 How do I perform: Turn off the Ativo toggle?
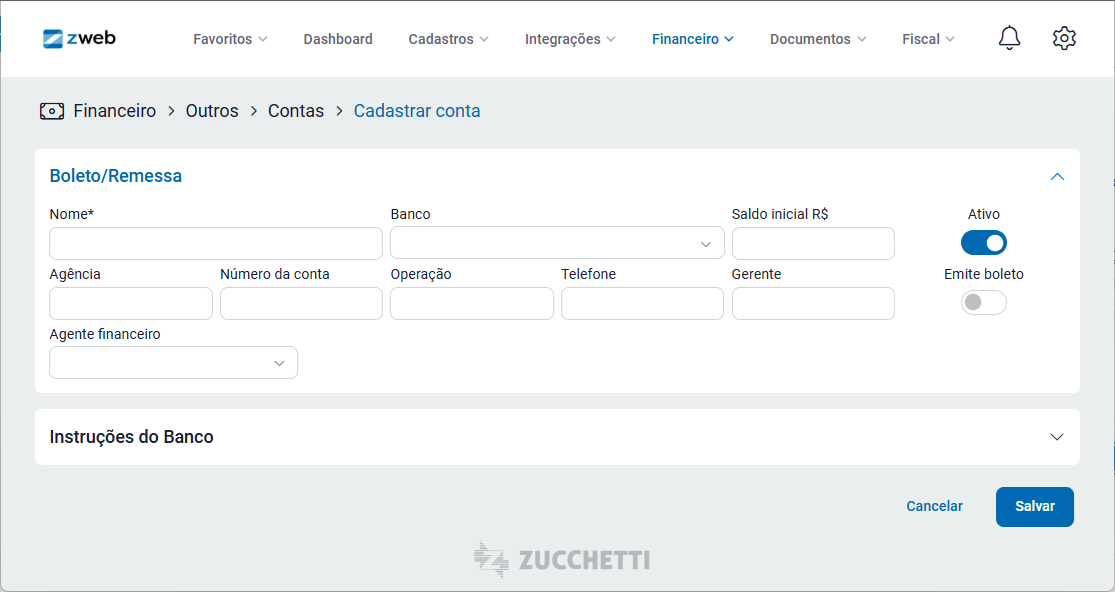coord(983,243)
